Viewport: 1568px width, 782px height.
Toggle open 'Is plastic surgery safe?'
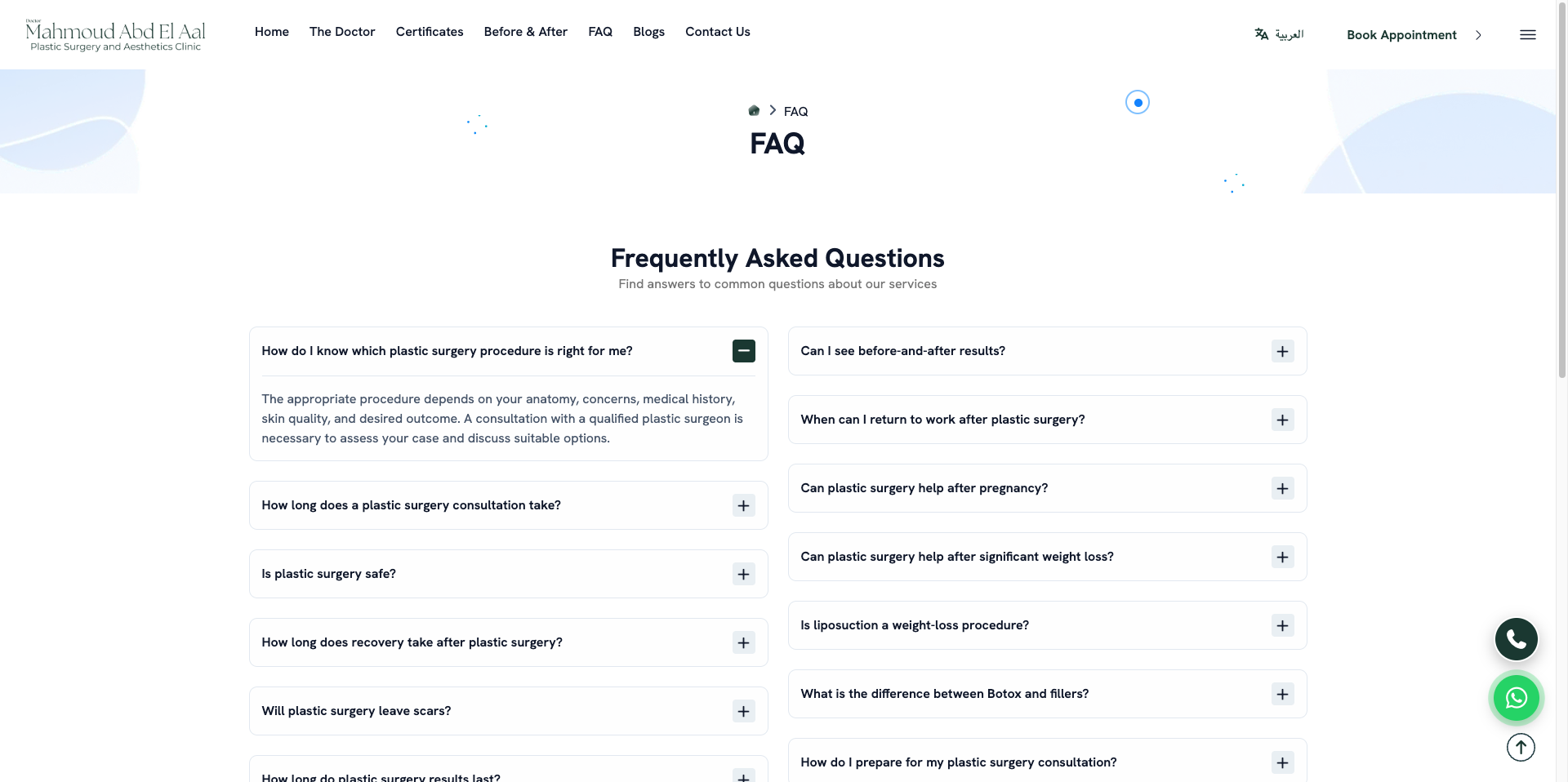509,574
